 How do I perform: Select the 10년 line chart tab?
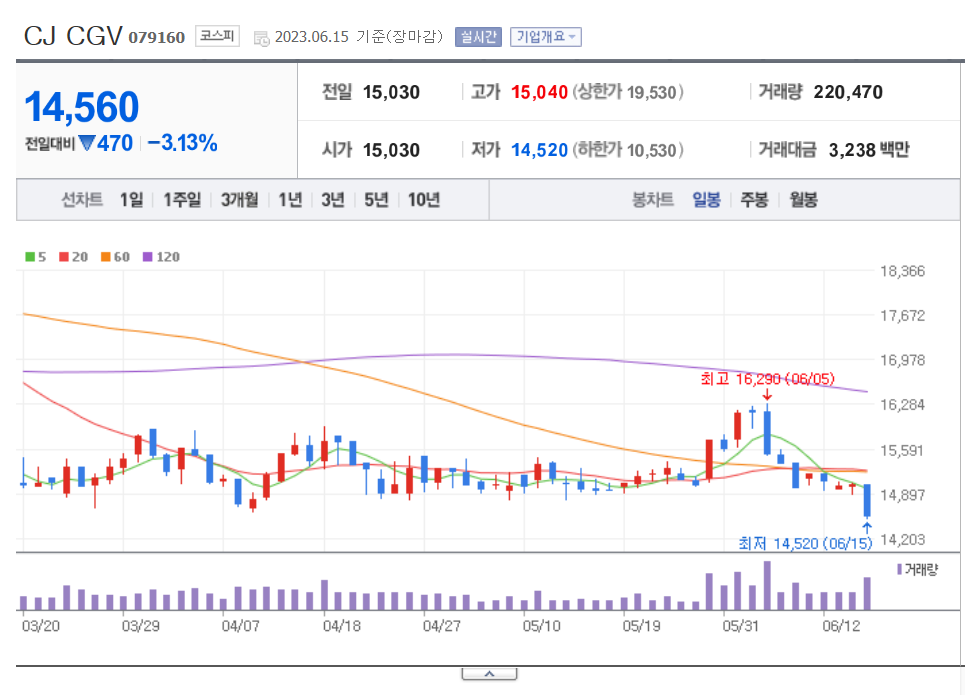[423, 200]
